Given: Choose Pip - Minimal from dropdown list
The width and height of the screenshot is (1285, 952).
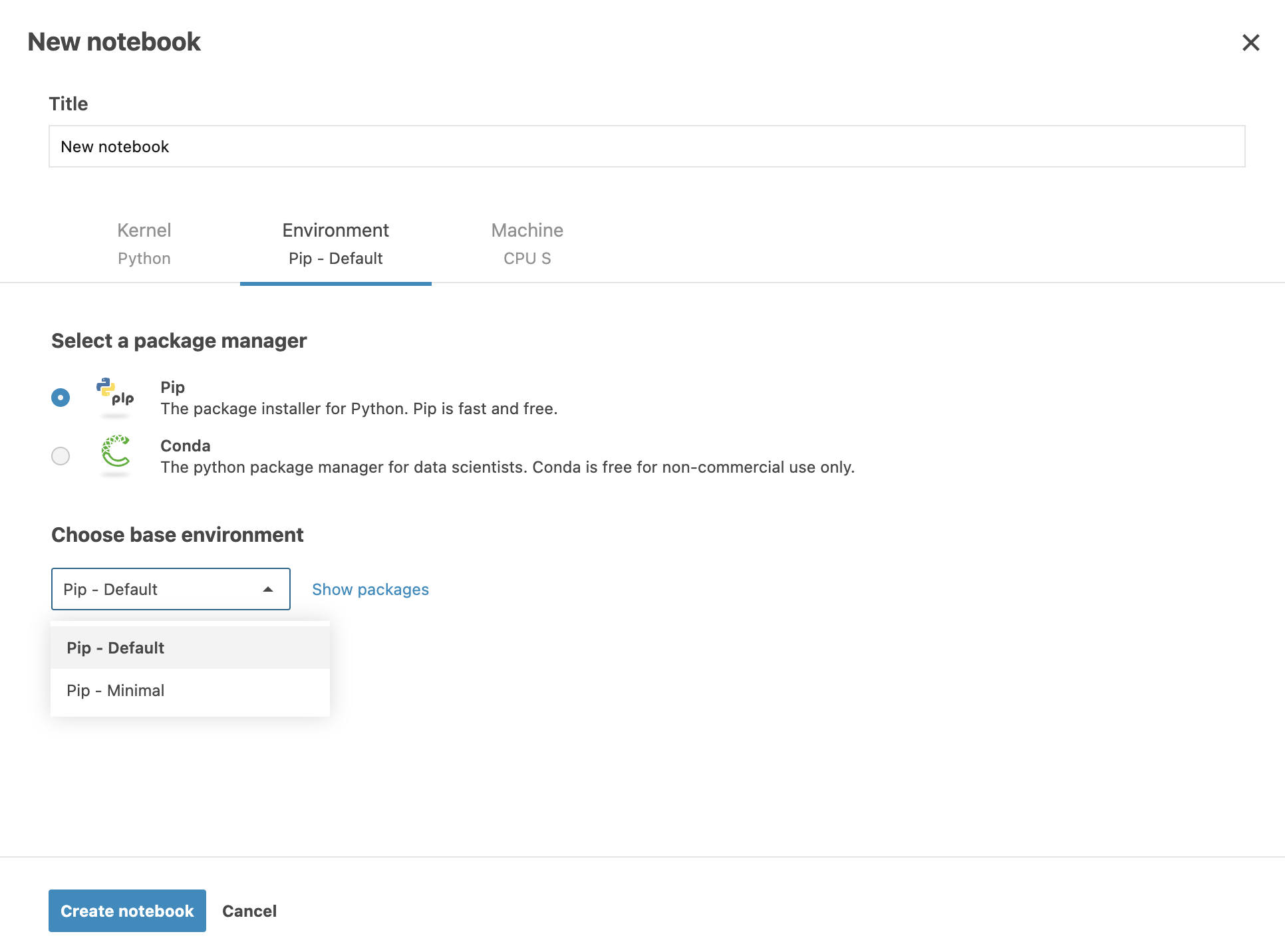Looking at the screenshot, I should coord(116,691).
